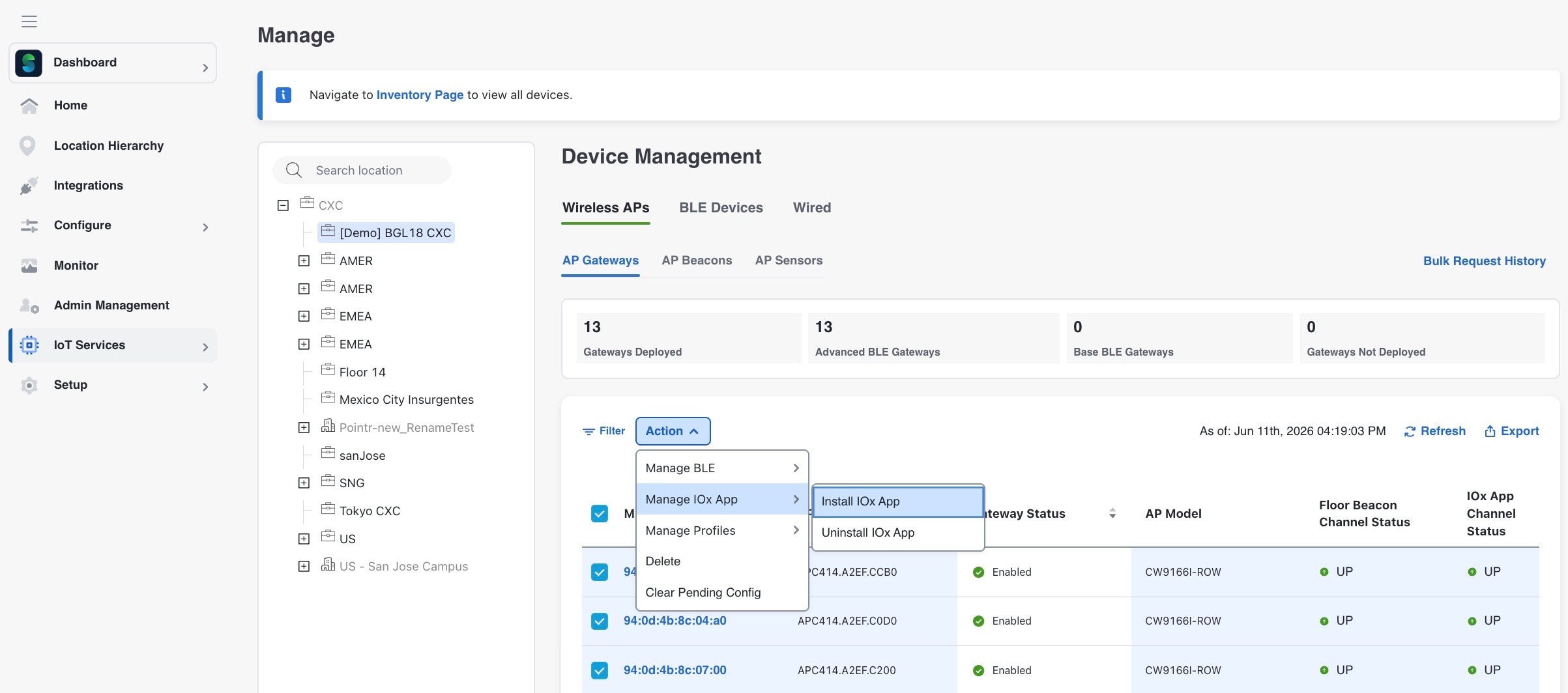This screenshot has width=1568, height=693.
Task: Click the CXC root location icon
Action: point(307,203)
